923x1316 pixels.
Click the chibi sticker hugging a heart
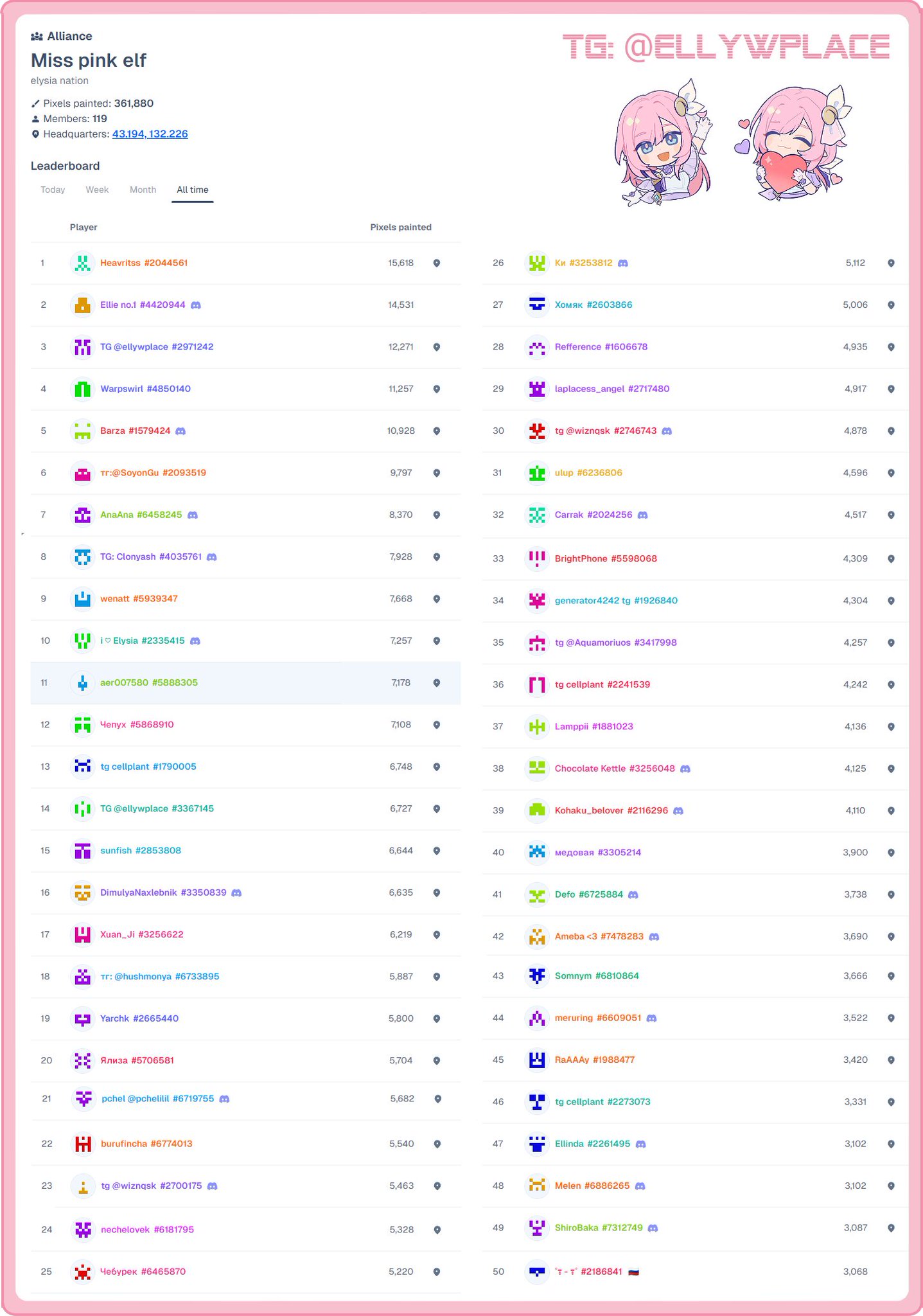793,143
